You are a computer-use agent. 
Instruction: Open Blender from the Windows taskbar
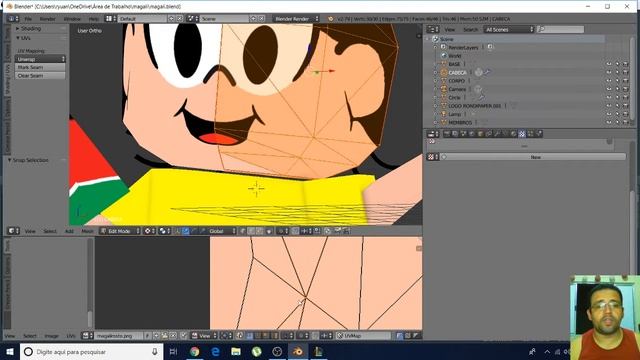(x=298, y=351)
